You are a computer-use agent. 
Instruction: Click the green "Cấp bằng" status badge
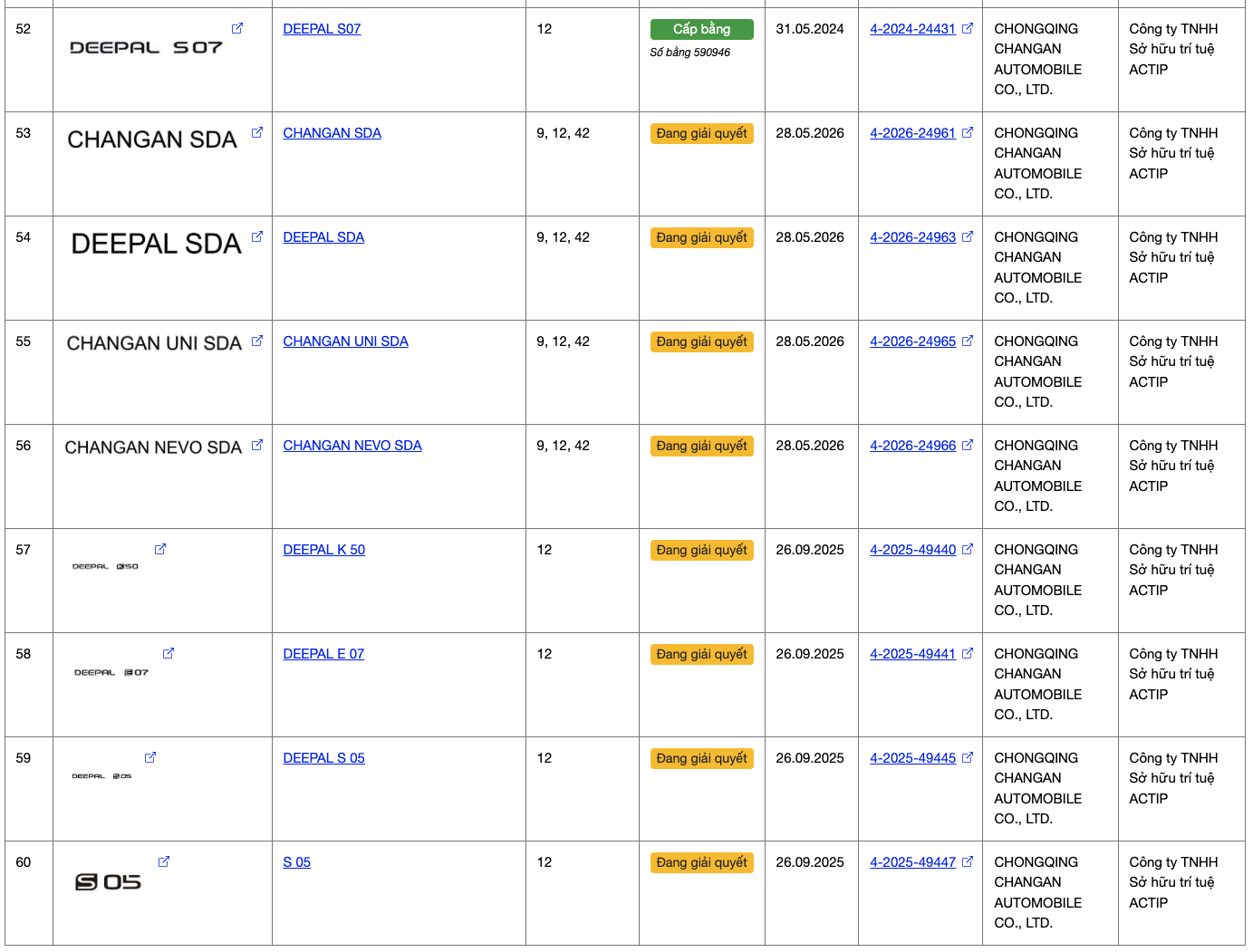coord(702,29)
